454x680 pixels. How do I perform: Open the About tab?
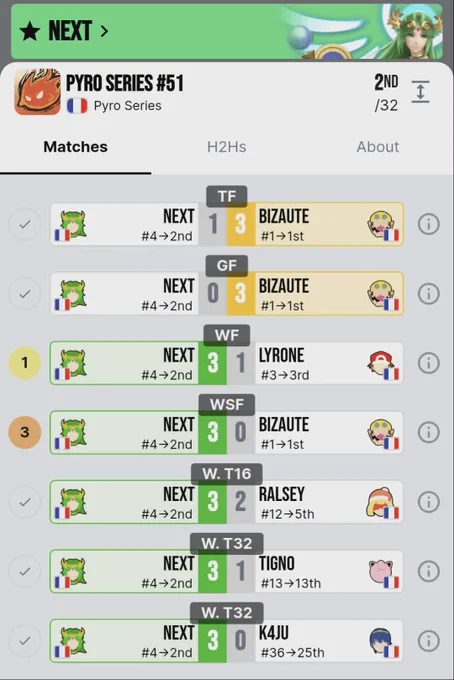378,147
